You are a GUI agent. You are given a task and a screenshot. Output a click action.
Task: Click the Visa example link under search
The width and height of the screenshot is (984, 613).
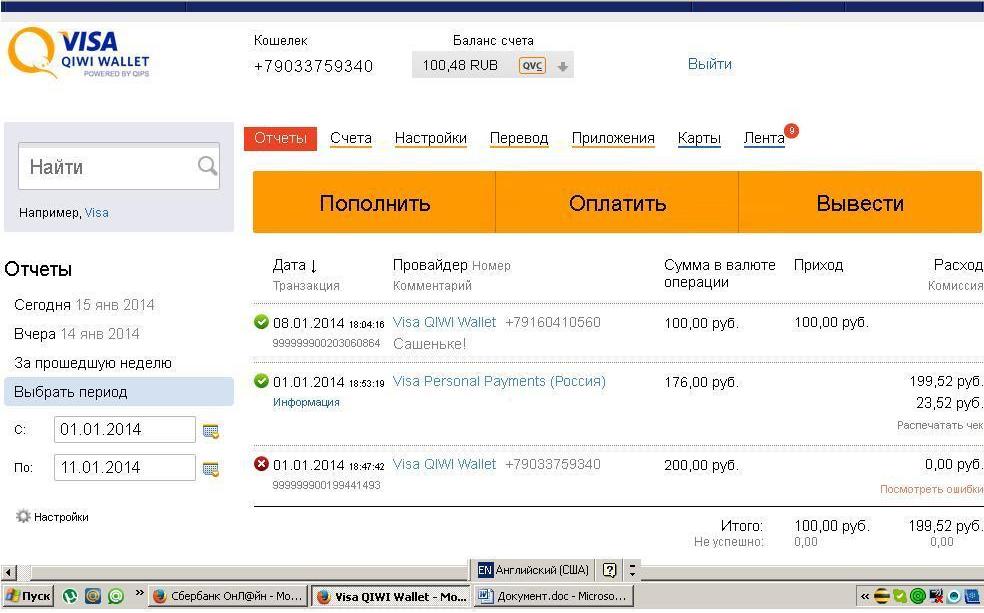click(x=97, y=213)
